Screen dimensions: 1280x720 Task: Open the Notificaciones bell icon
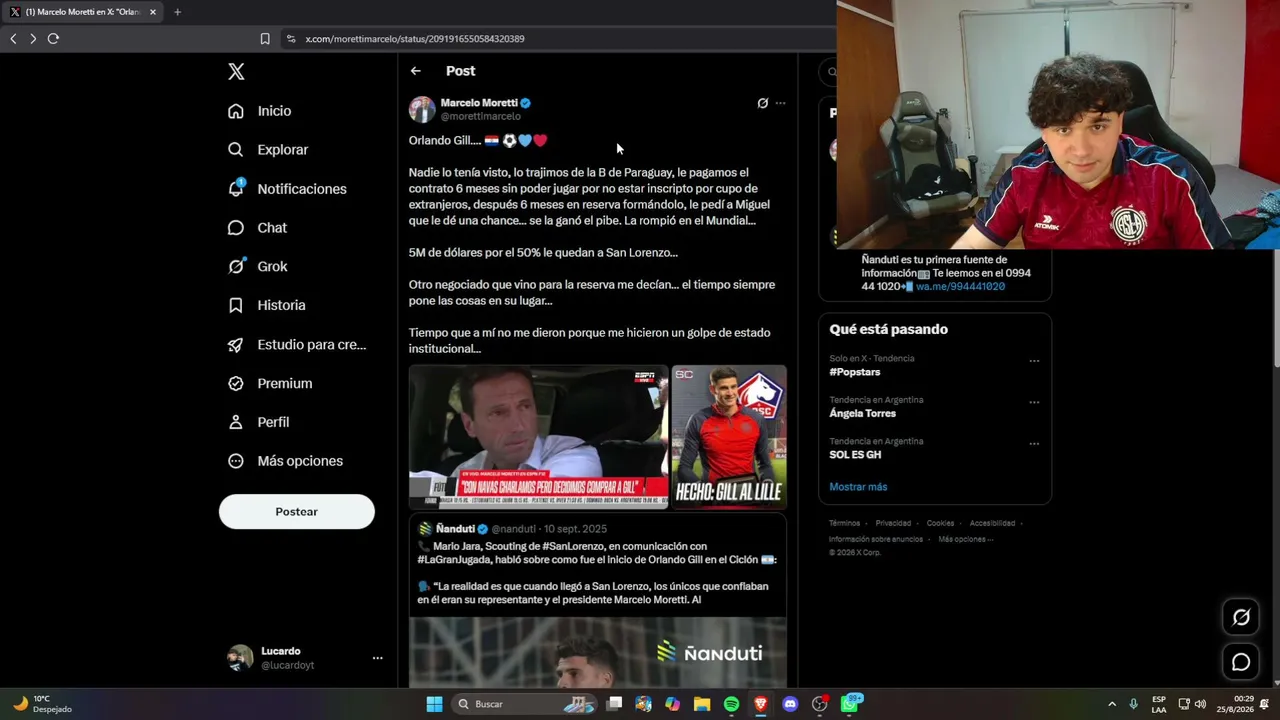tap(236, 188)
